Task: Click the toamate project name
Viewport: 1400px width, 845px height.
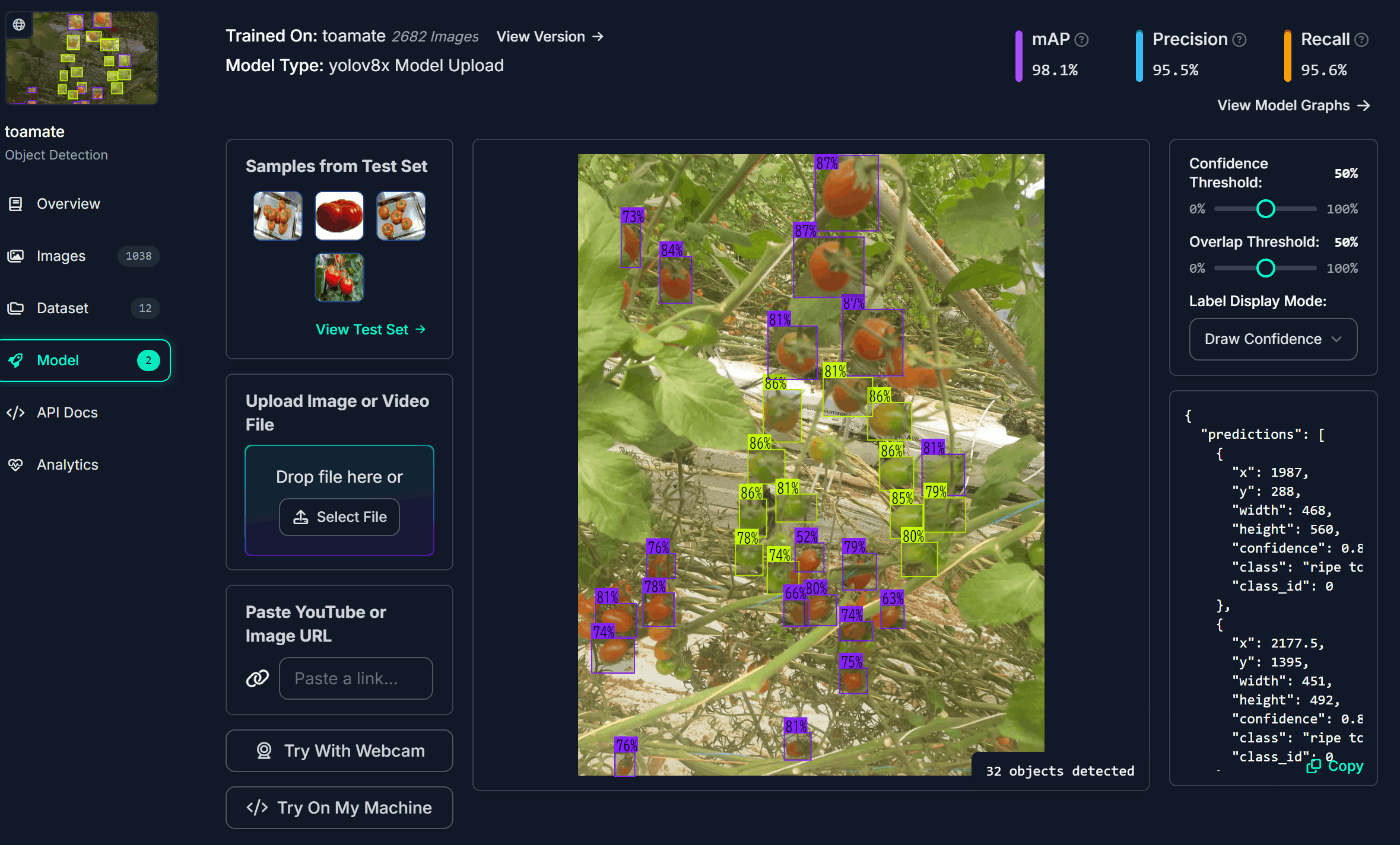Action: tap(35, 132)
